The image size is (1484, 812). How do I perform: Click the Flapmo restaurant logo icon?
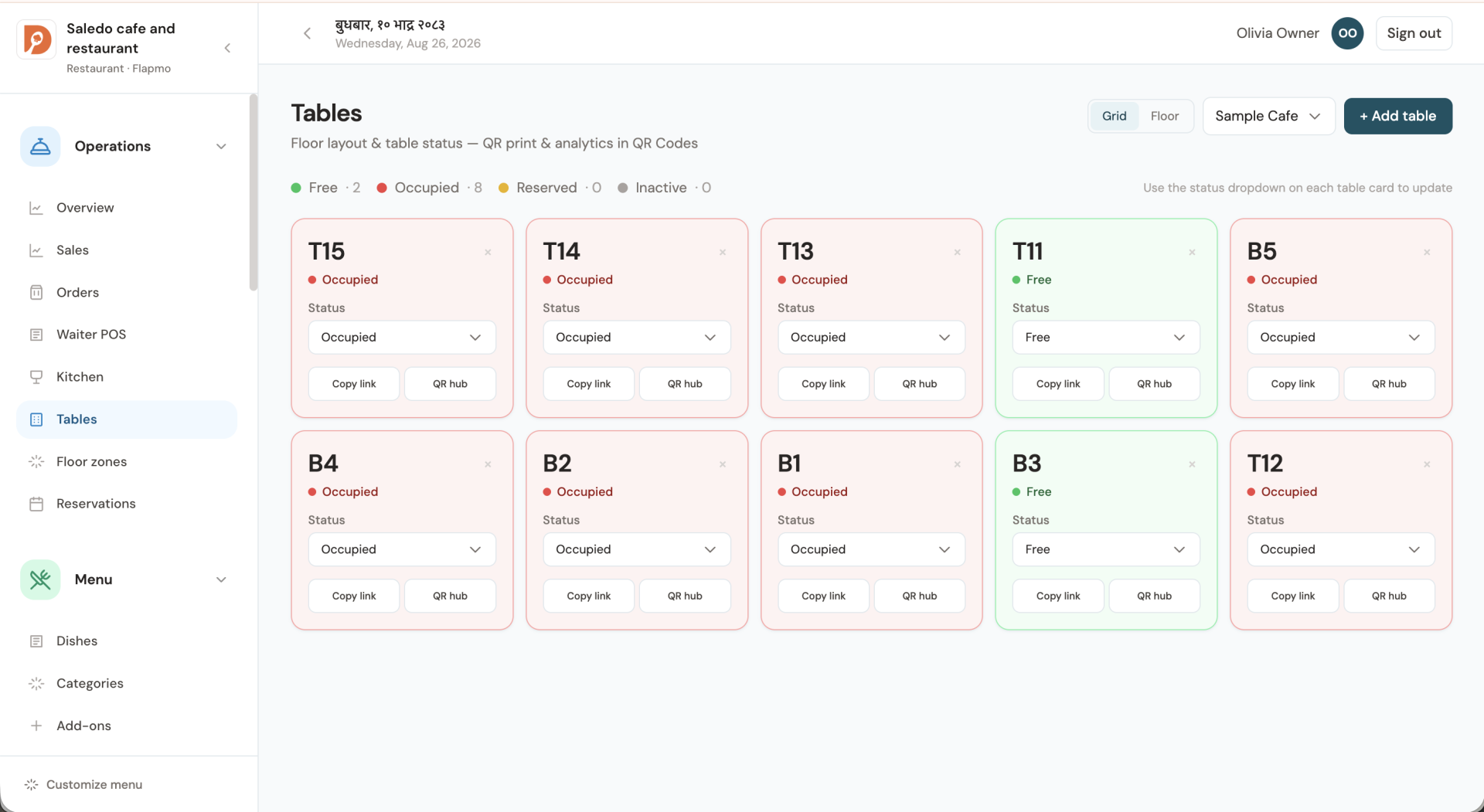(36, 39)
